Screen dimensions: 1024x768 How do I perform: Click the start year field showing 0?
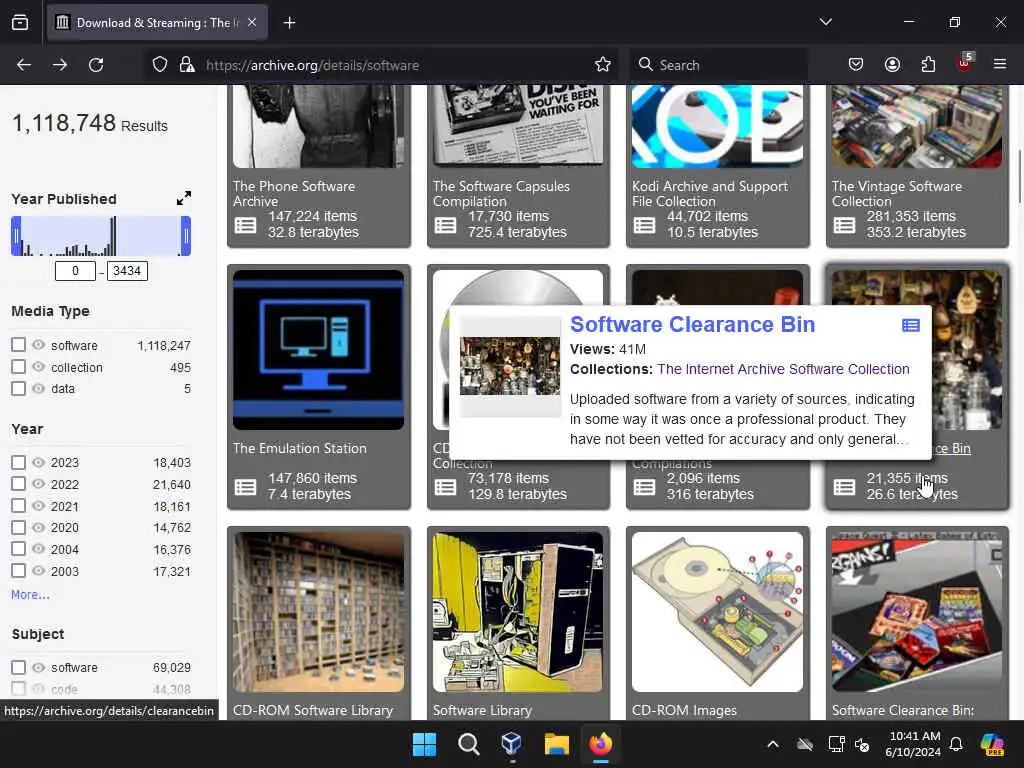pos(75,271)
